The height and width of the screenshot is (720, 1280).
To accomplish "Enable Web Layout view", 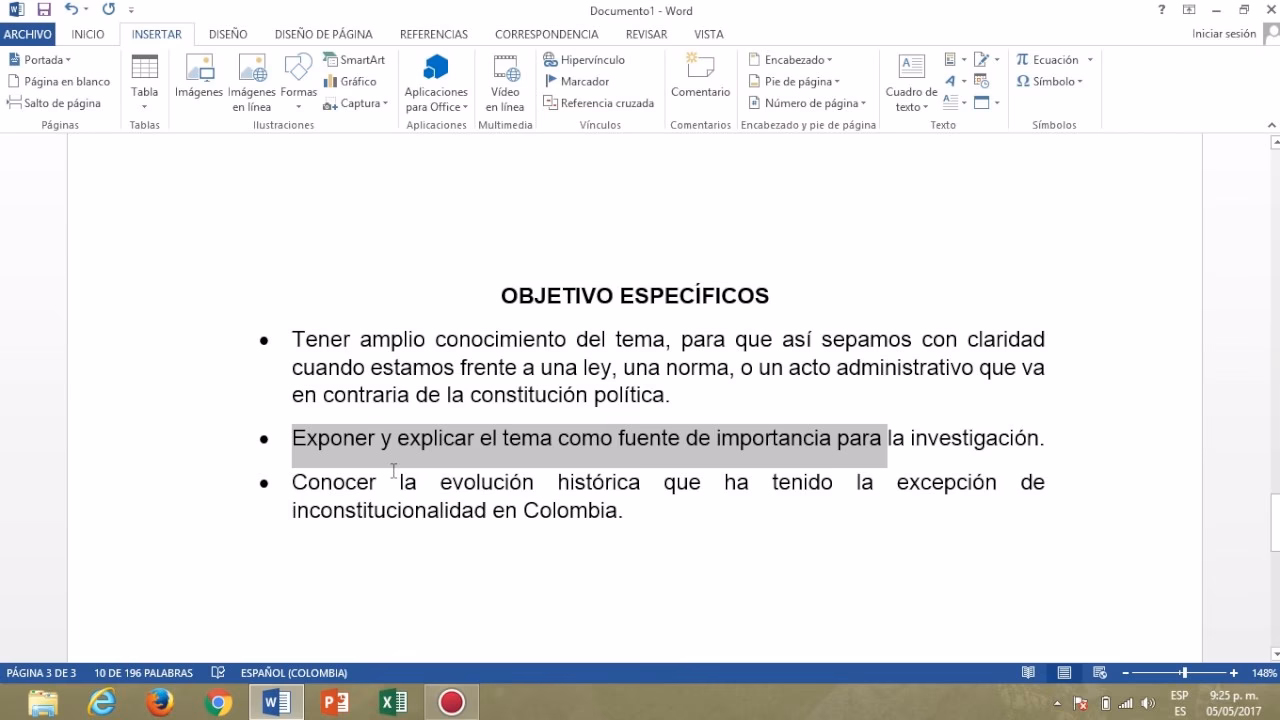I will pos(1099,672).
